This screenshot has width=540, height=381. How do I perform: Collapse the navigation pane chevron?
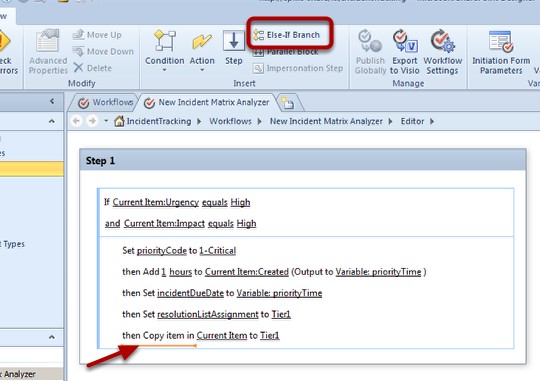pyautogui.click(x=52, y=101)
